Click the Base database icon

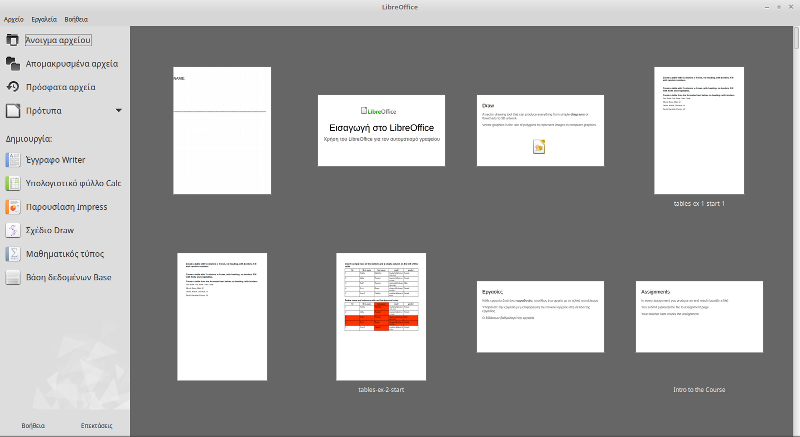coord(12,277)
